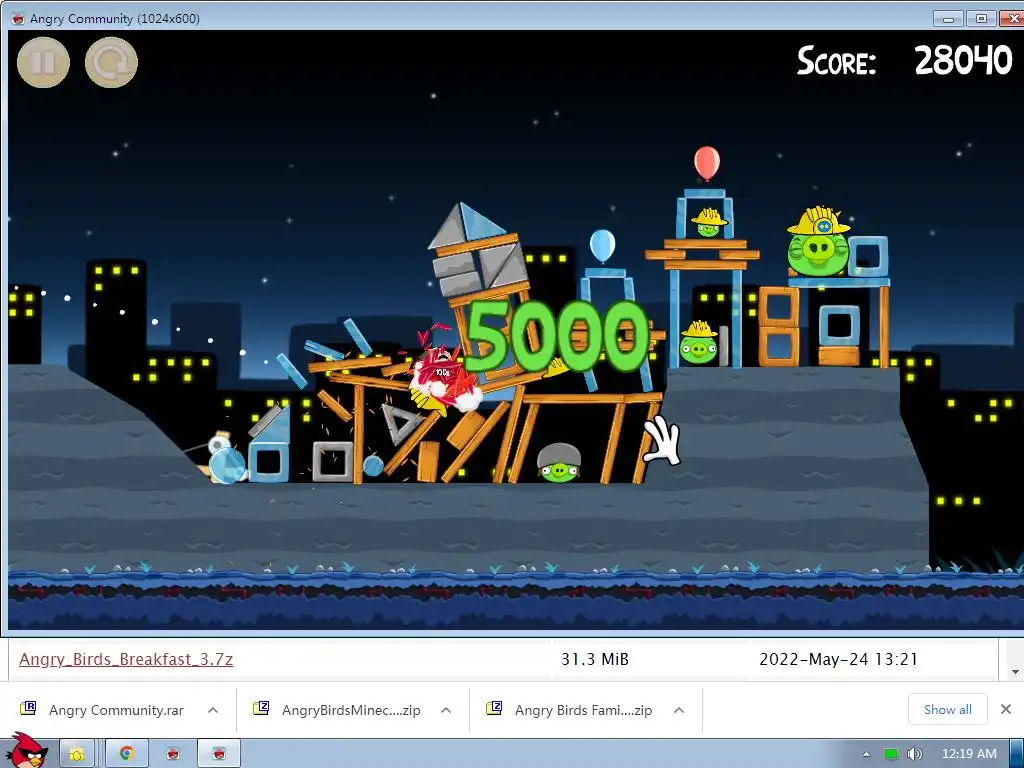This screenshot has height=768, width=1024.
Task: Expand options for AngryBirdsMinec....zip download
Action: [446, 710]
